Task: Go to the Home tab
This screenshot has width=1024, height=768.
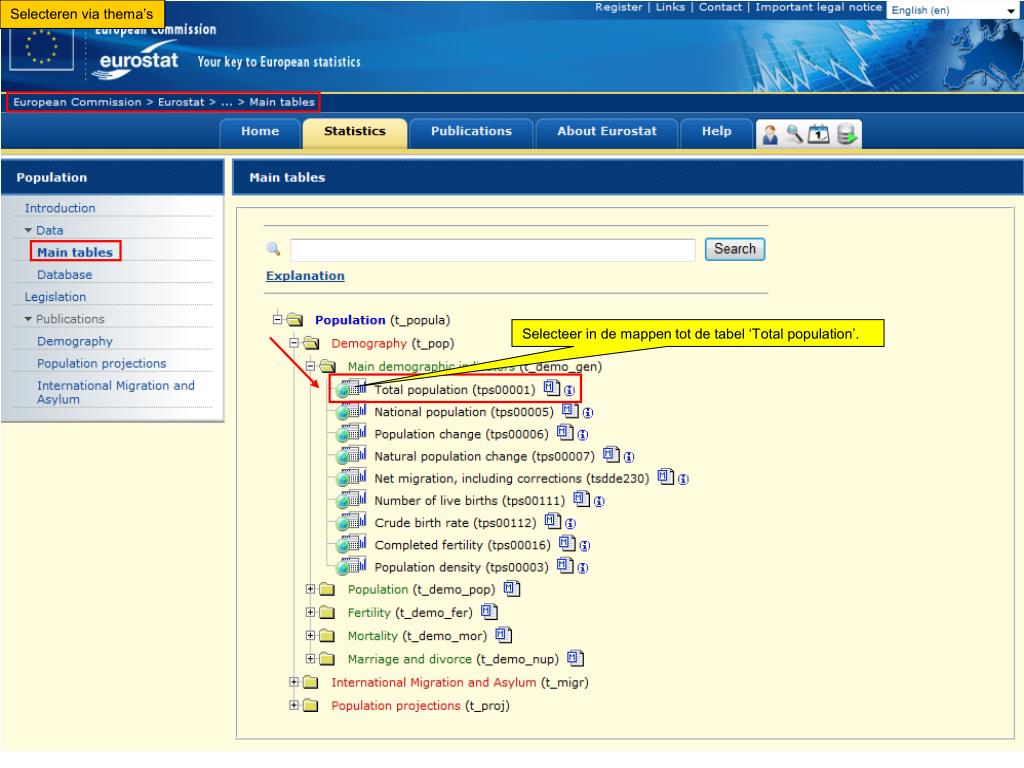Action: coord(260,131)
